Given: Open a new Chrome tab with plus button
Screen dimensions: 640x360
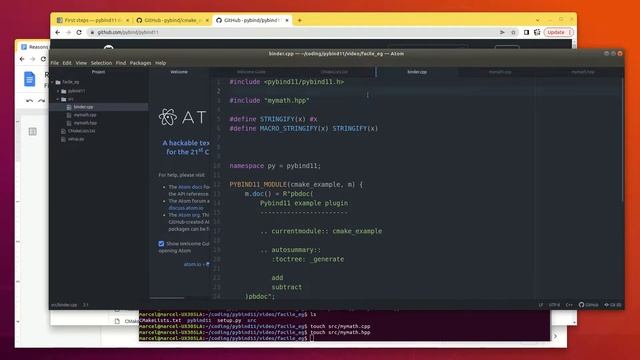Looking at the screenshot, I should 300,20.
